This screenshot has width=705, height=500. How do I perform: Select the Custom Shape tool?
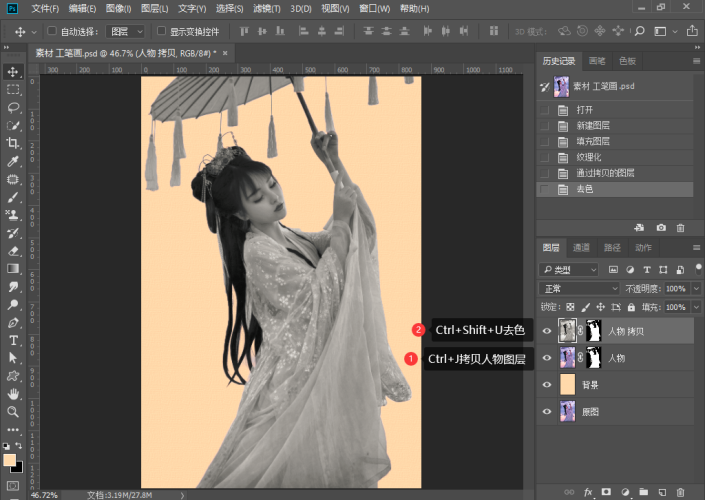coord(13,376)
